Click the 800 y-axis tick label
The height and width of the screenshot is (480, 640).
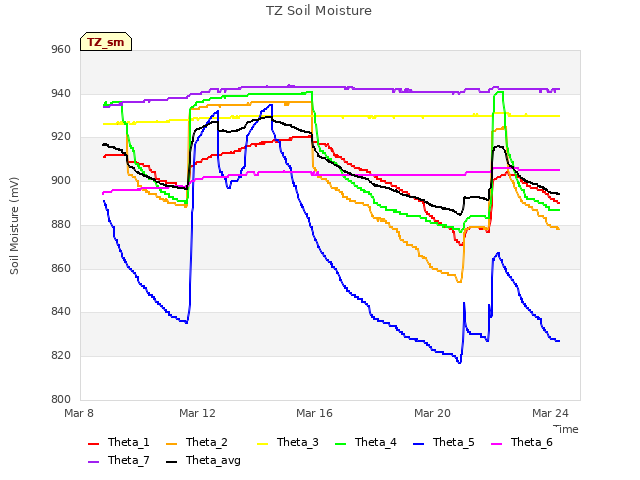(61, 399)
